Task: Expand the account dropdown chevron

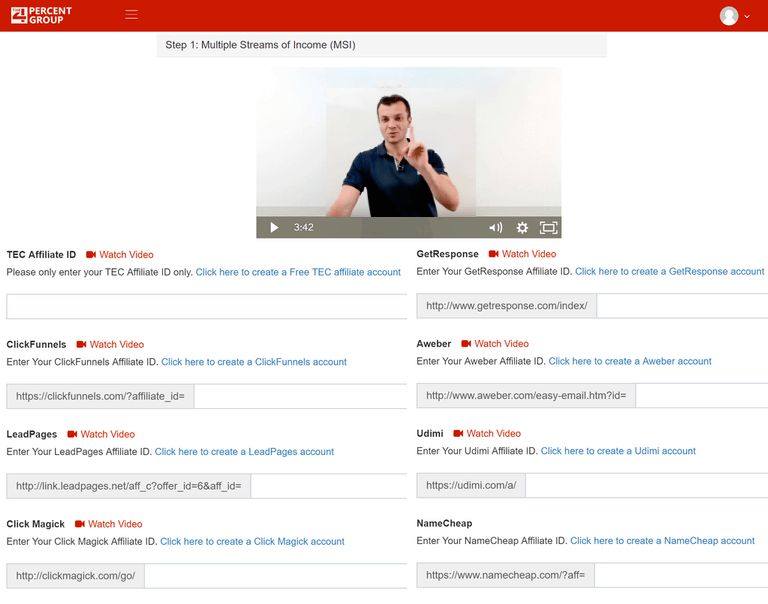Action: [747, 16]
